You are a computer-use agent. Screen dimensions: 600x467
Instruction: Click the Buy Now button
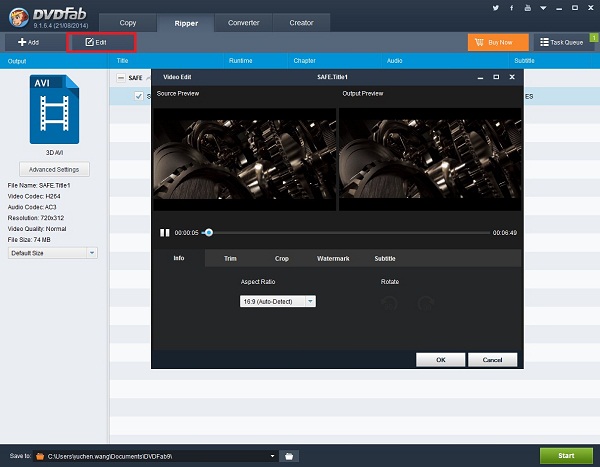[498, 42]
